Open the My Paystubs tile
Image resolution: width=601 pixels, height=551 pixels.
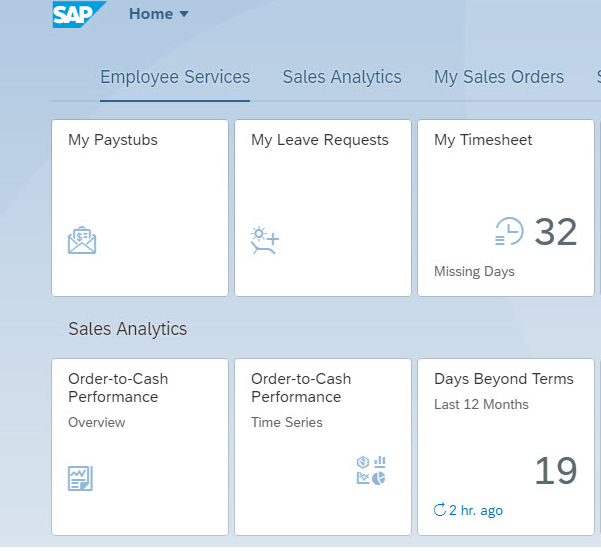pyautogui.click(x=140, y=208)
